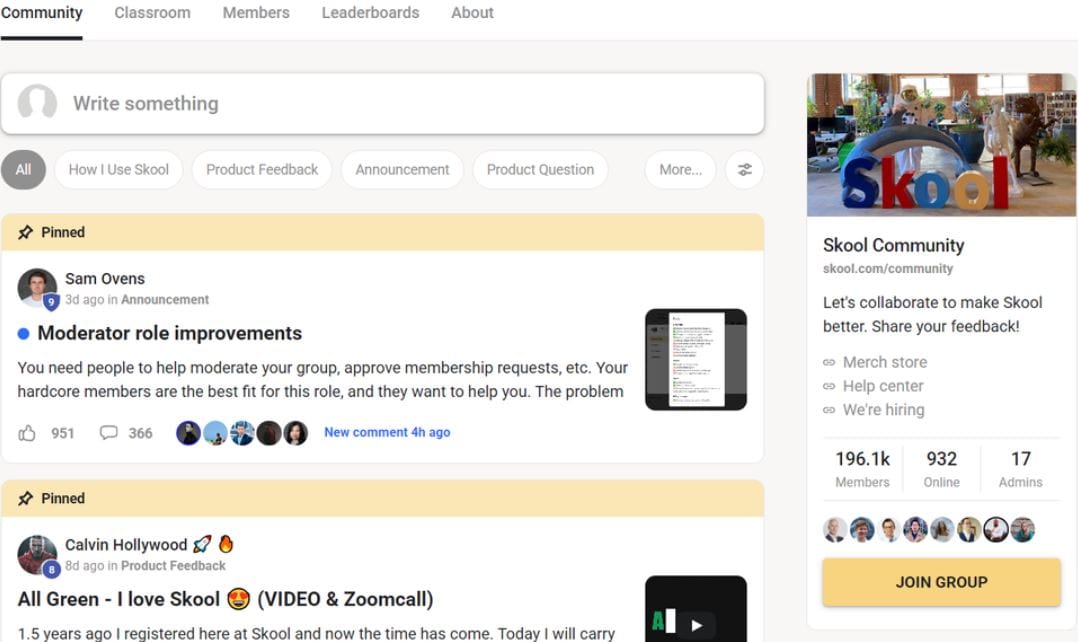
Task: Filter posts by Announcement chip
Action: pyautogui.click(x=402, y=170)
